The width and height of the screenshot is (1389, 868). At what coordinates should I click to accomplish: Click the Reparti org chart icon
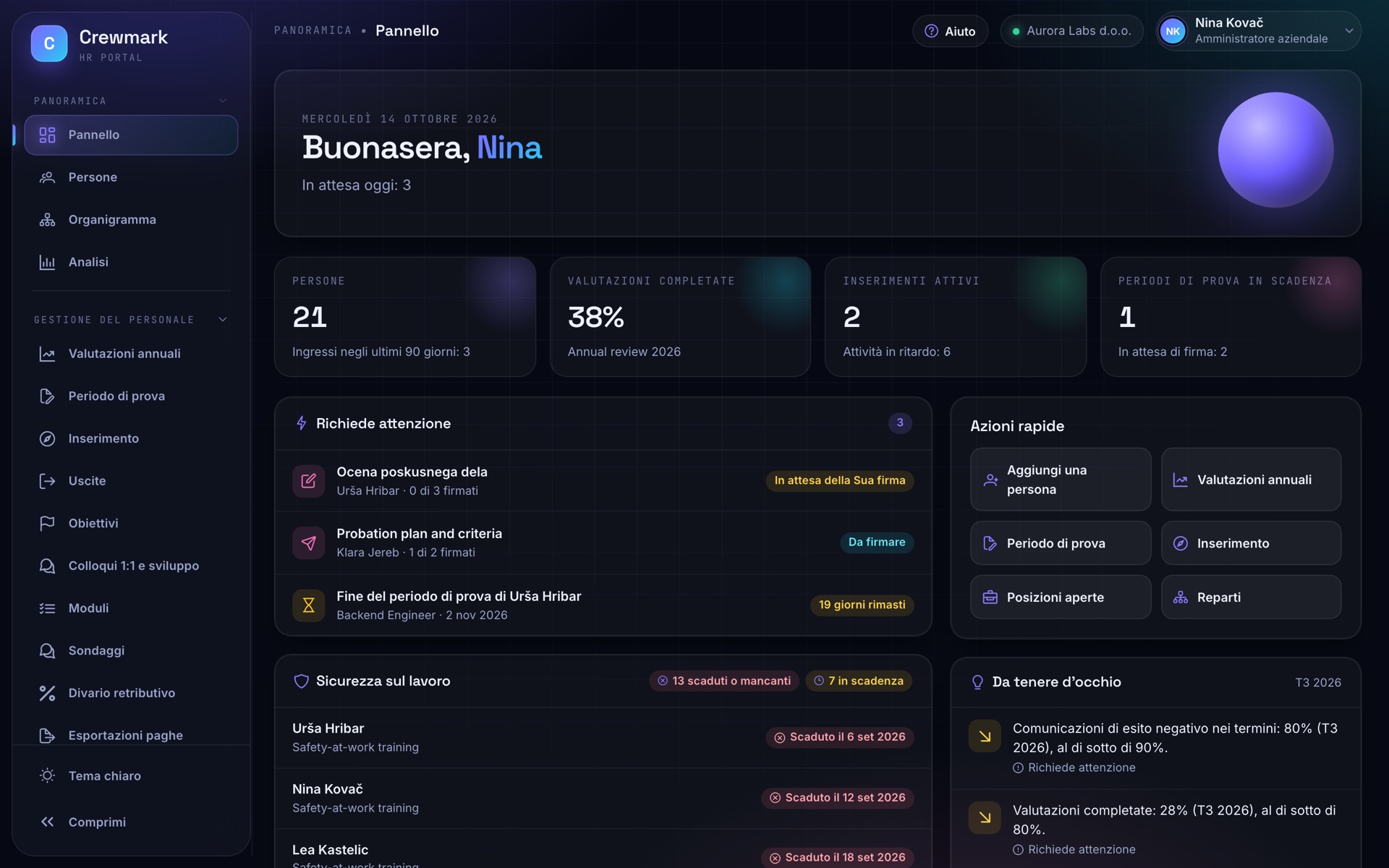tap(1181, 597)
